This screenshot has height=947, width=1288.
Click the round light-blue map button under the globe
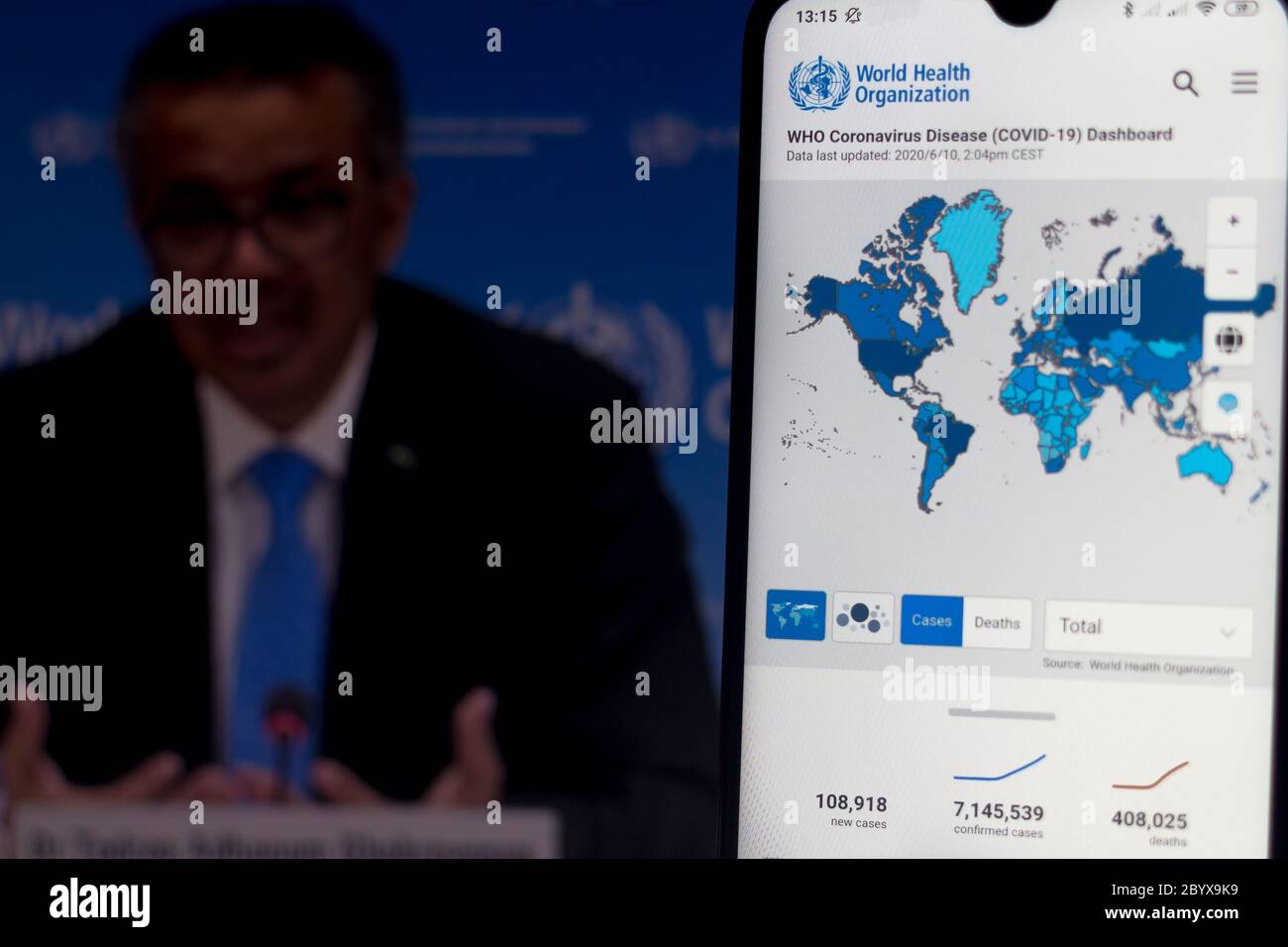(1228, 404)
